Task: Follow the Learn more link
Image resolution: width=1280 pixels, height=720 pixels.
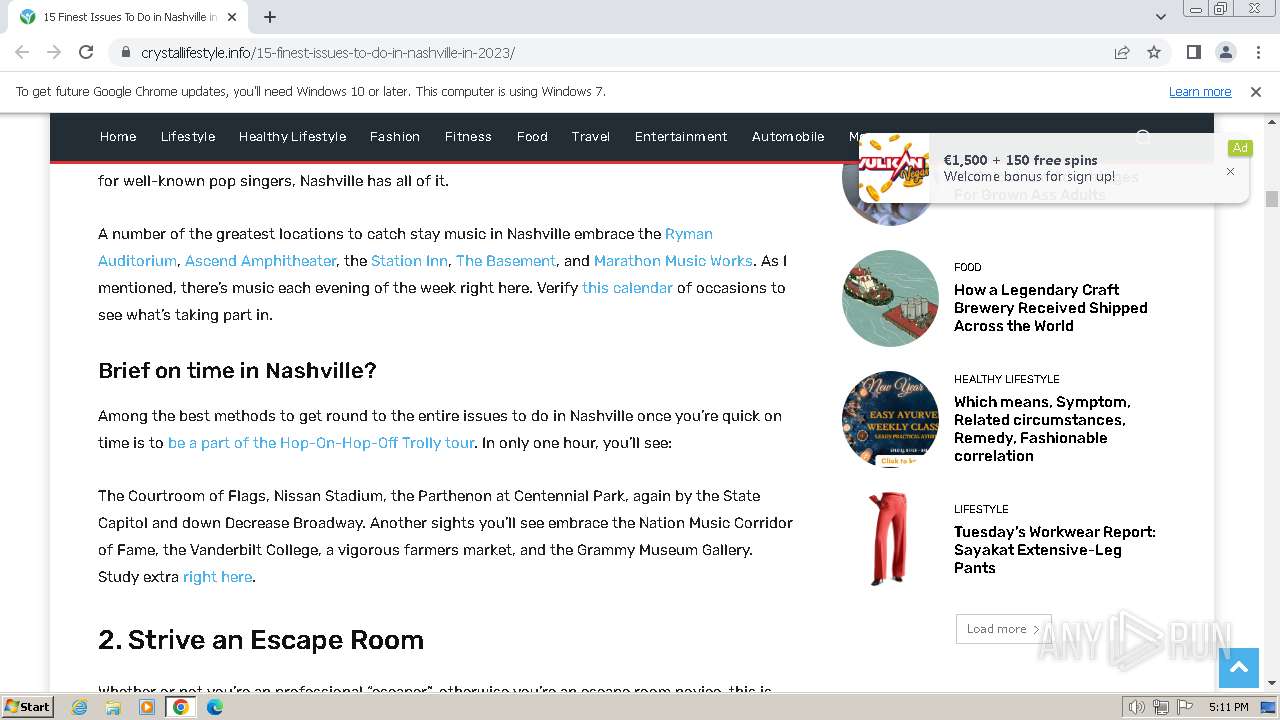Action: 1200,91
